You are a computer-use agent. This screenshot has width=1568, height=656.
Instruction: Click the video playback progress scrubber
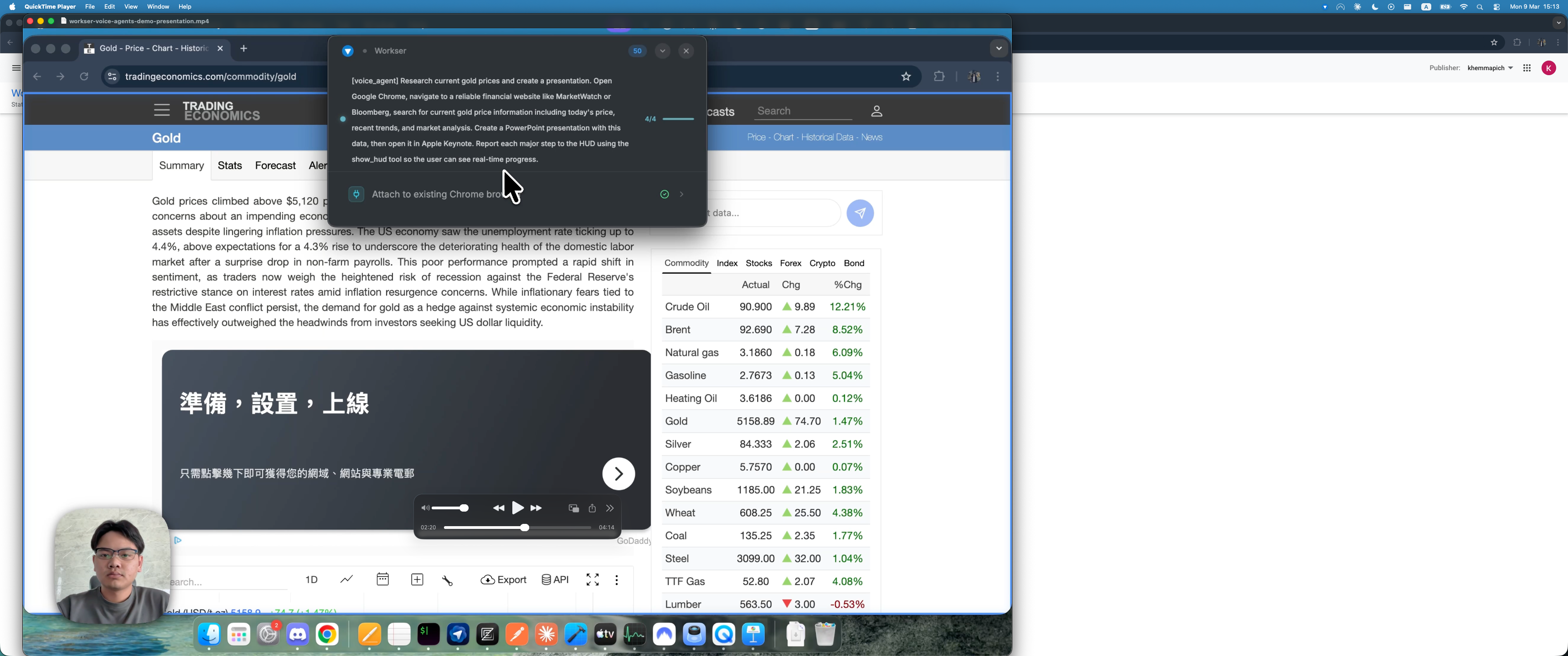(x=524, y=528)
